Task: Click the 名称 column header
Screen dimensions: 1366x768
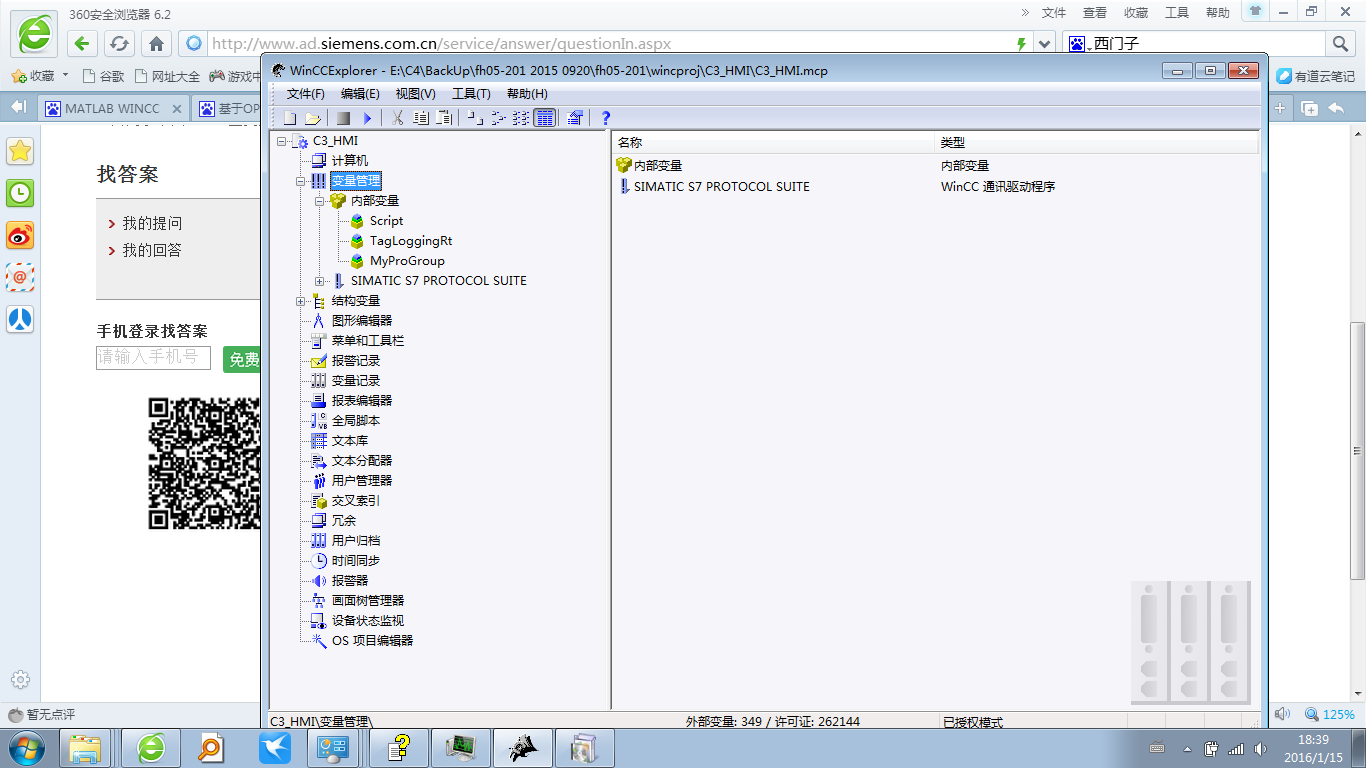Action: pos(773,143)
